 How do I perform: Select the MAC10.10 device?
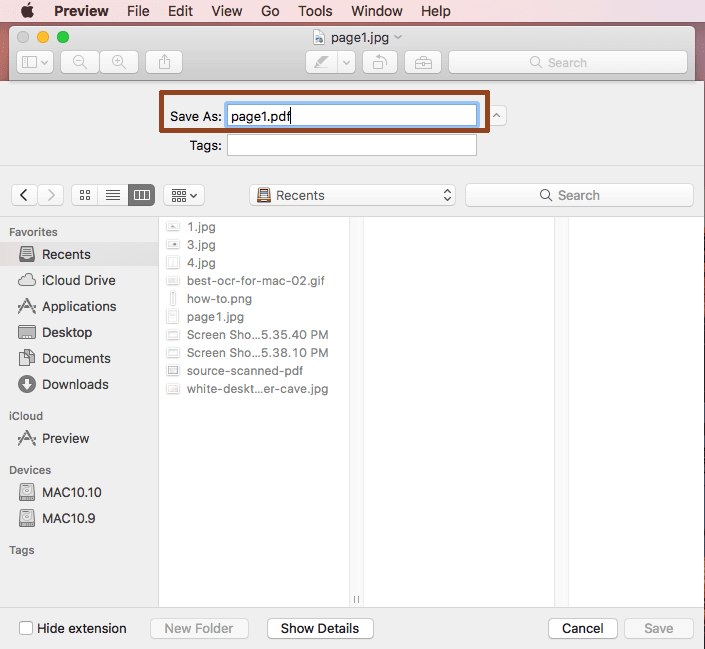coord(79,492)
